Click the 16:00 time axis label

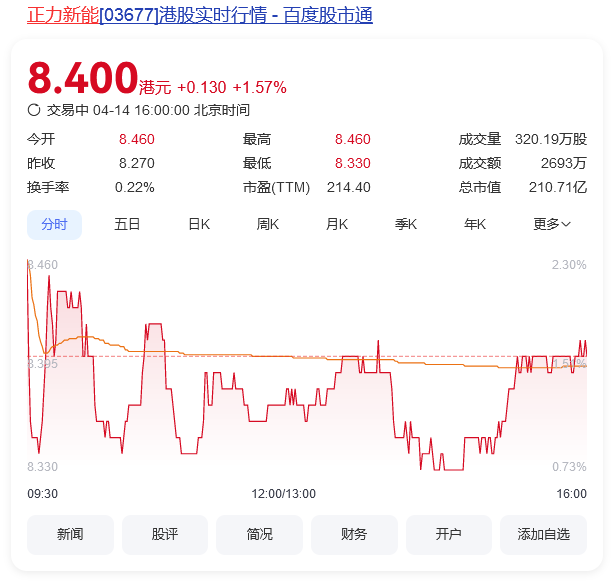tap(571, 494)
